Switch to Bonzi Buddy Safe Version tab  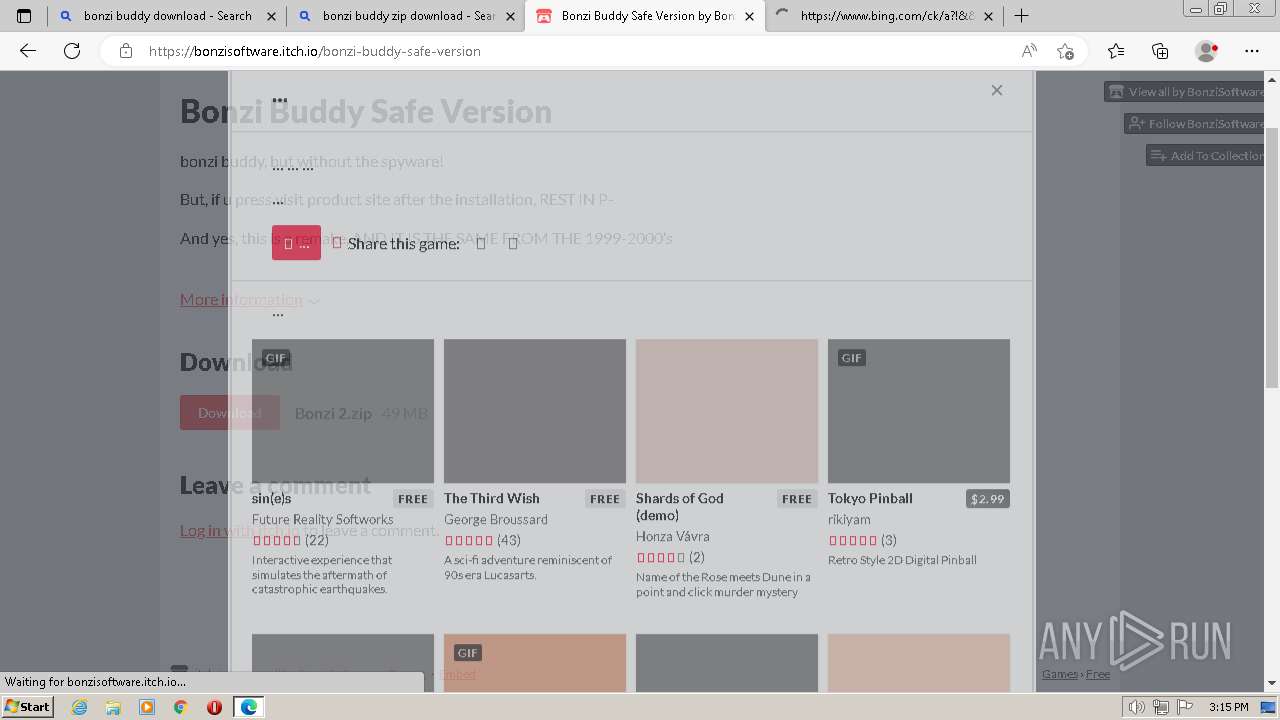(x=645, y=16)
